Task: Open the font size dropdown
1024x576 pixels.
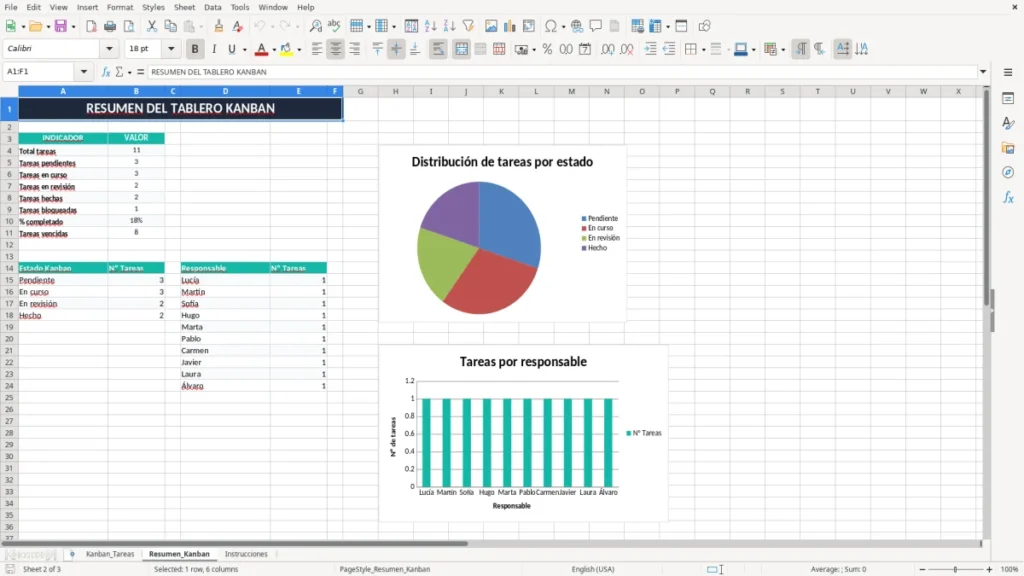Action: pos(171,48)
